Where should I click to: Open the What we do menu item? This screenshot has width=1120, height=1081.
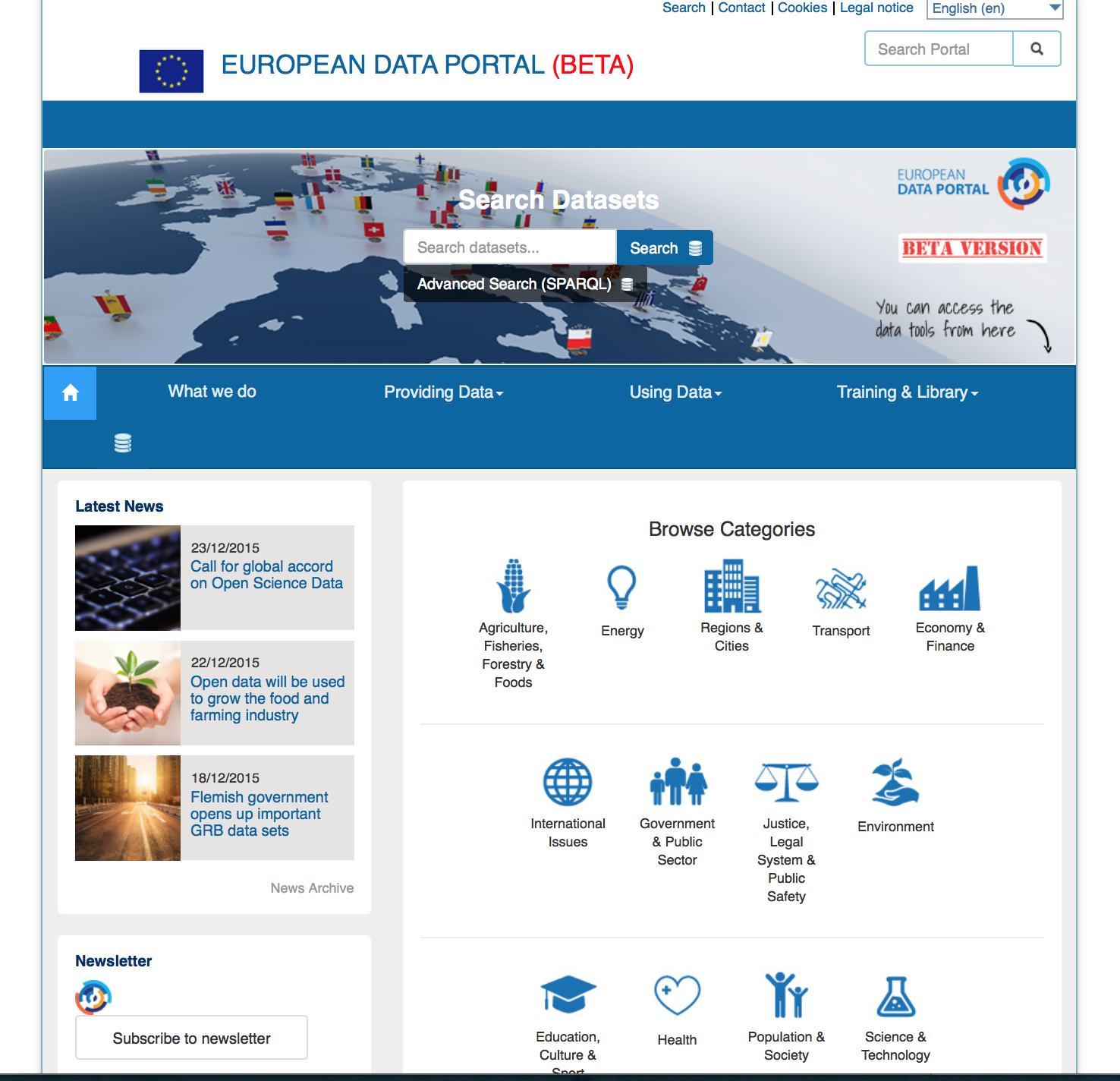pos(212,392)
